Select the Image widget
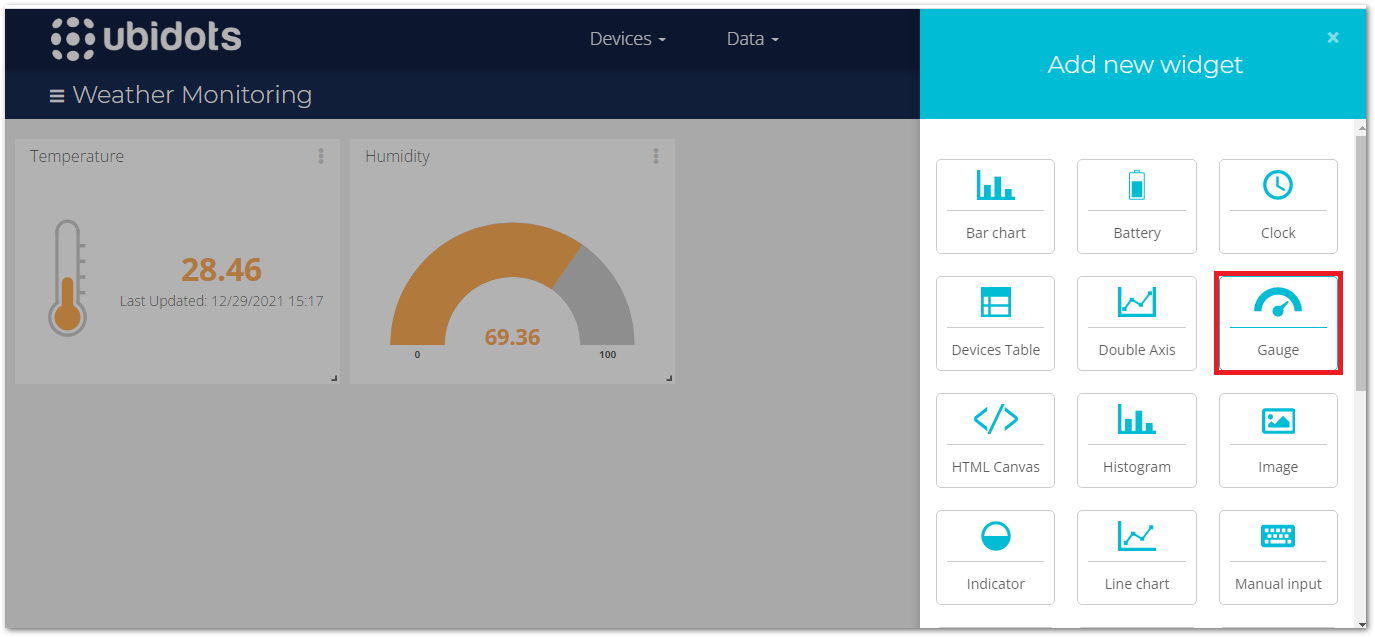Image resolution: width=1375 pixels, height=637 pixels. point(1277,440)
